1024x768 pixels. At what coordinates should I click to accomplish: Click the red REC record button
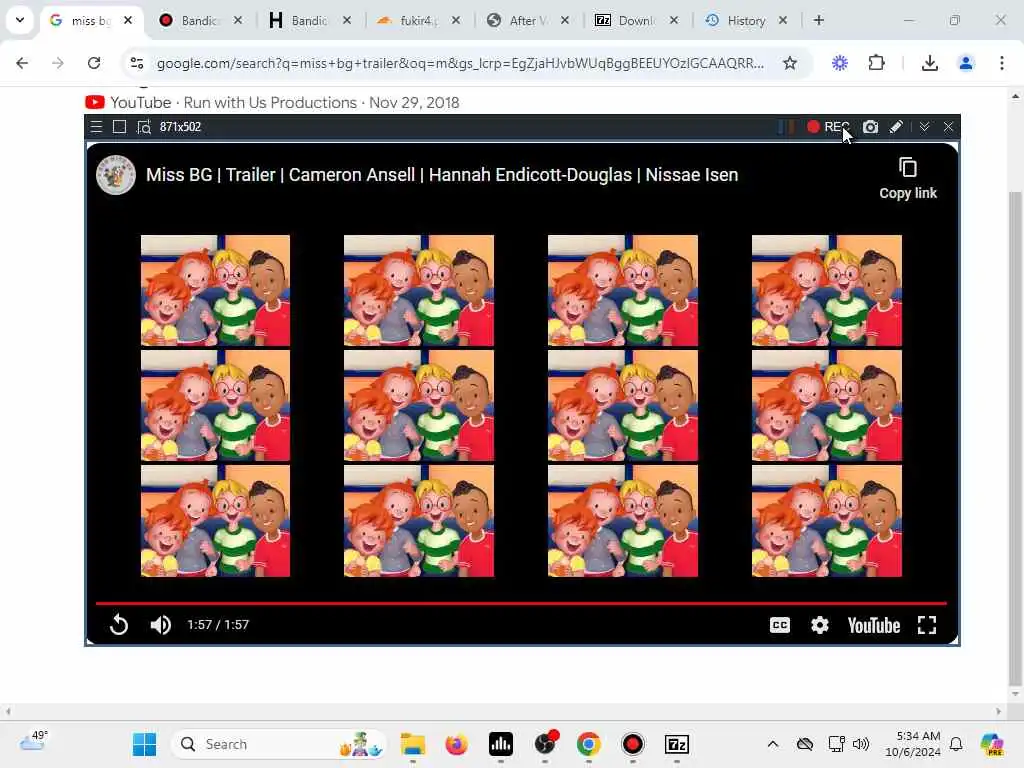coord(827,127)
